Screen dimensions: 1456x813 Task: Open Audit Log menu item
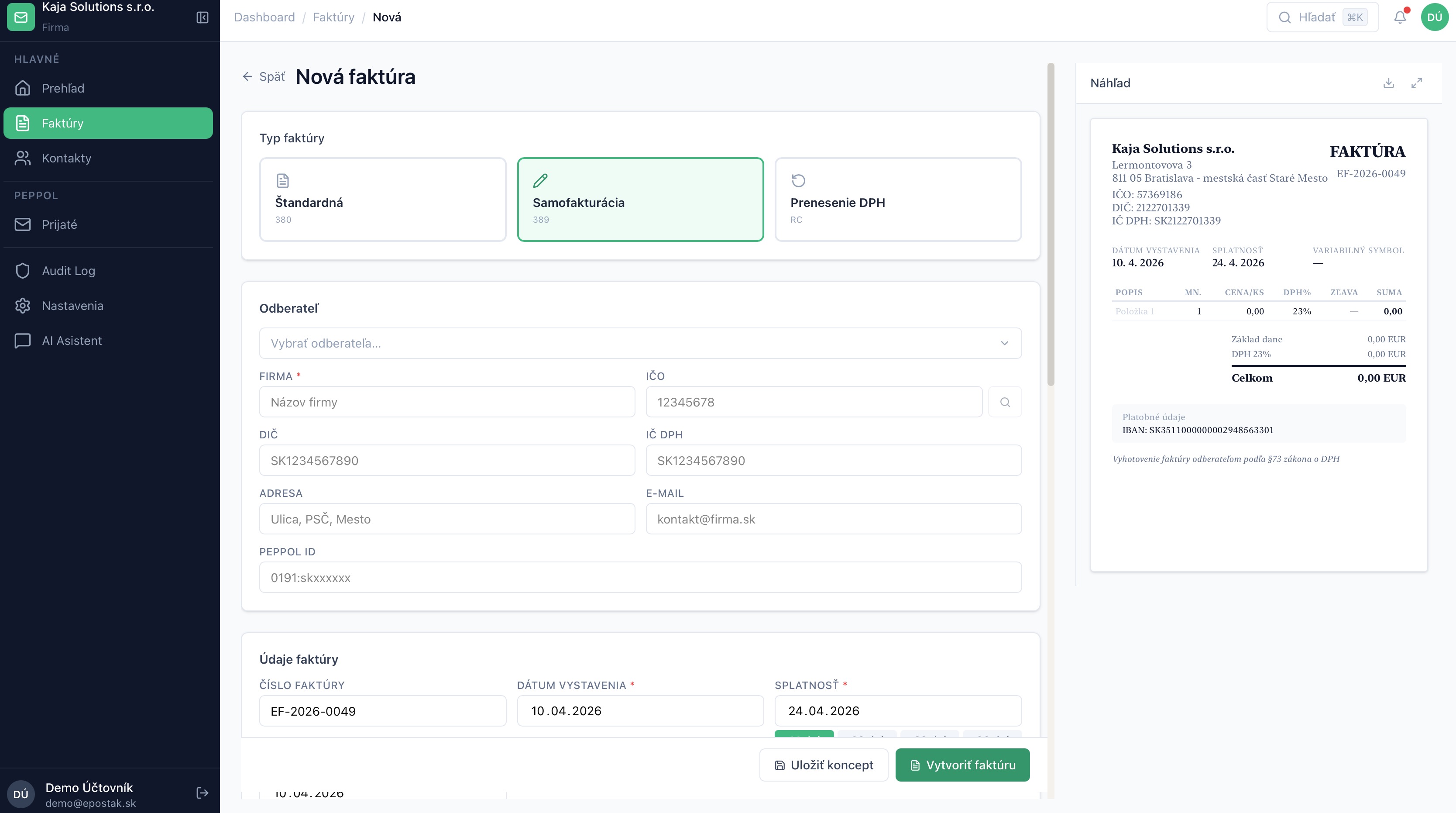point(69,271)
